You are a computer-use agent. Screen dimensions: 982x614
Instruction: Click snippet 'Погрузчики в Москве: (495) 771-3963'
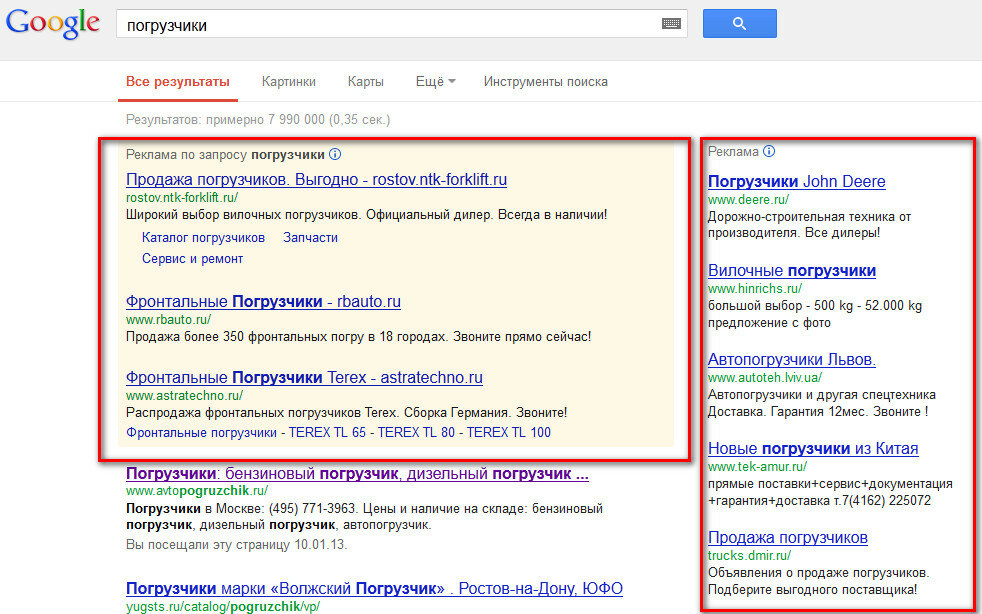(x=242, y=509)
